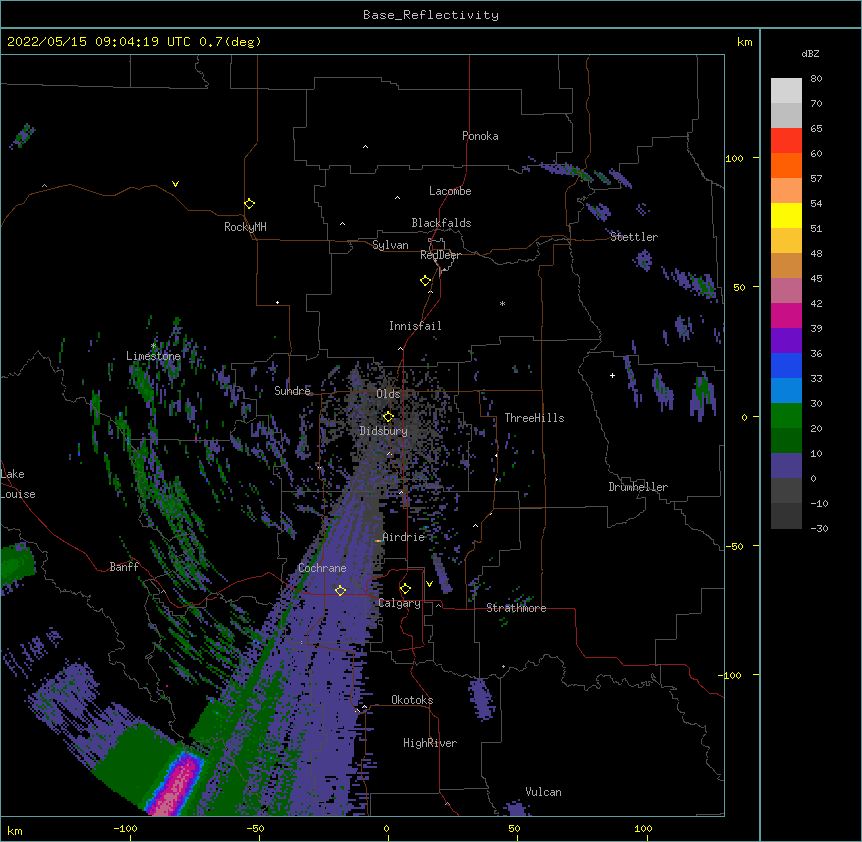This screenshot has width=862, height=842.
Task: Click the Olds town label
Action: pos(388,394)
